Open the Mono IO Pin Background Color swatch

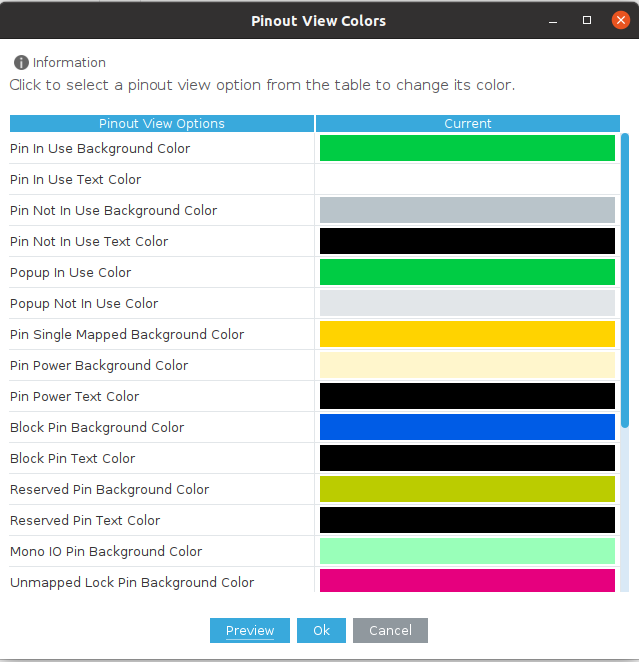[x=467, y=551]
